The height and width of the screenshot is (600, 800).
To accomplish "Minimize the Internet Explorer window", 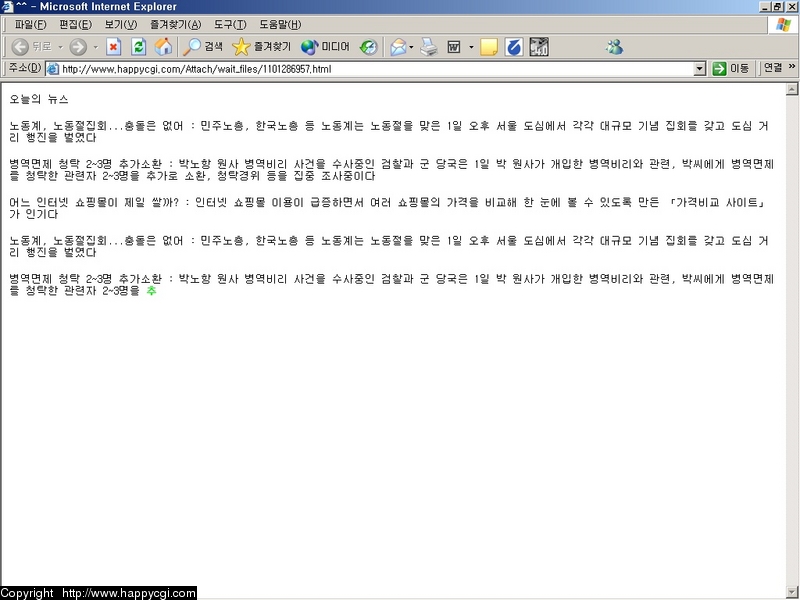I will coord(765,7).
